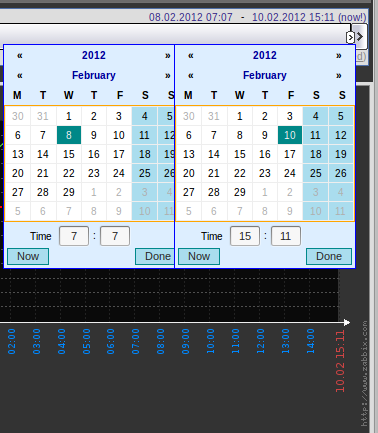Go to next month in right calendar
This screenshot has height=433, width=378.
(x=339, y=76)
